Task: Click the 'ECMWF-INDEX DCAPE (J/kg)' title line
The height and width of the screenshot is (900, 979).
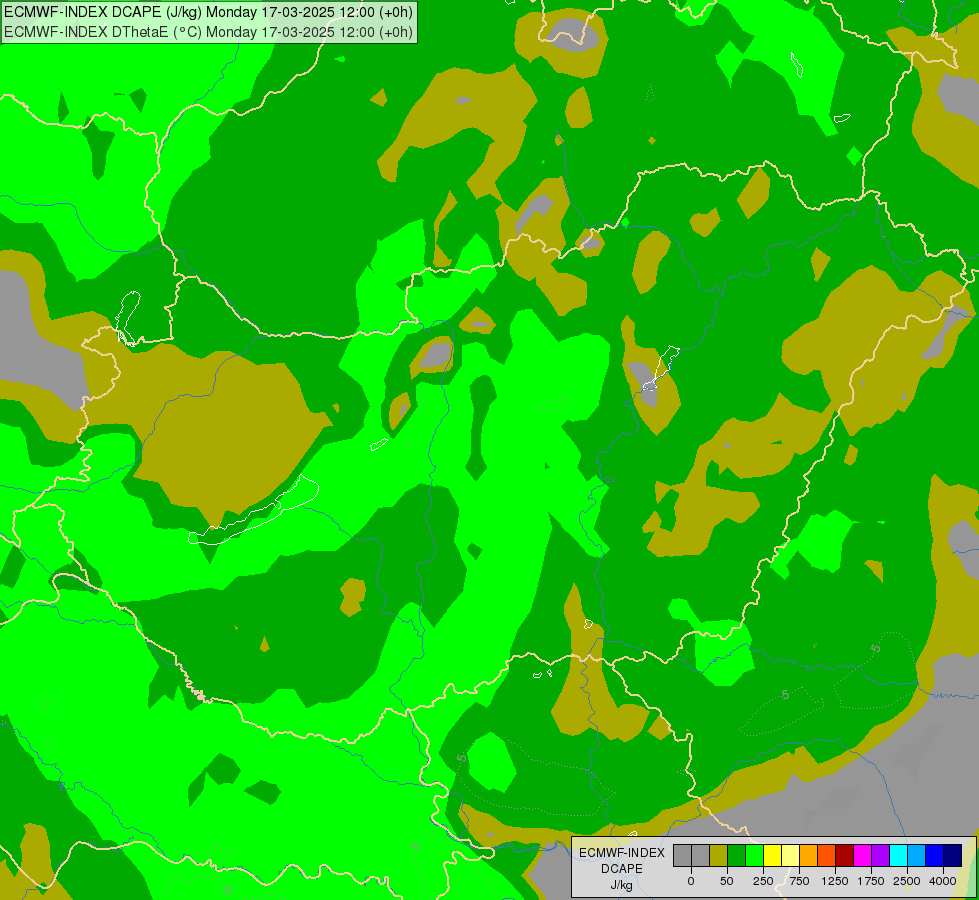Action: pyautogui.click(x=208, y=12)
